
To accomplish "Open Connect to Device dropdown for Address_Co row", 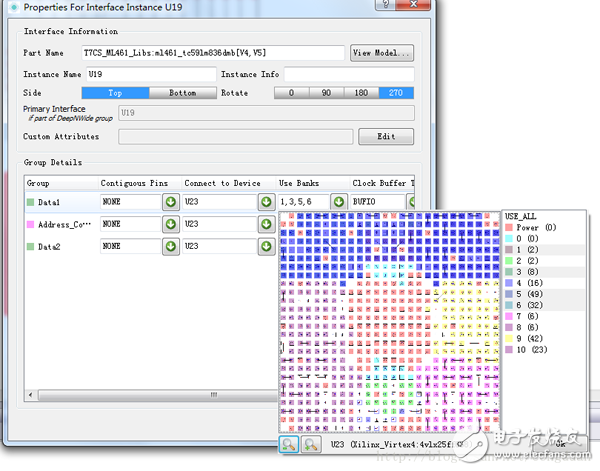I will [266, 224].
